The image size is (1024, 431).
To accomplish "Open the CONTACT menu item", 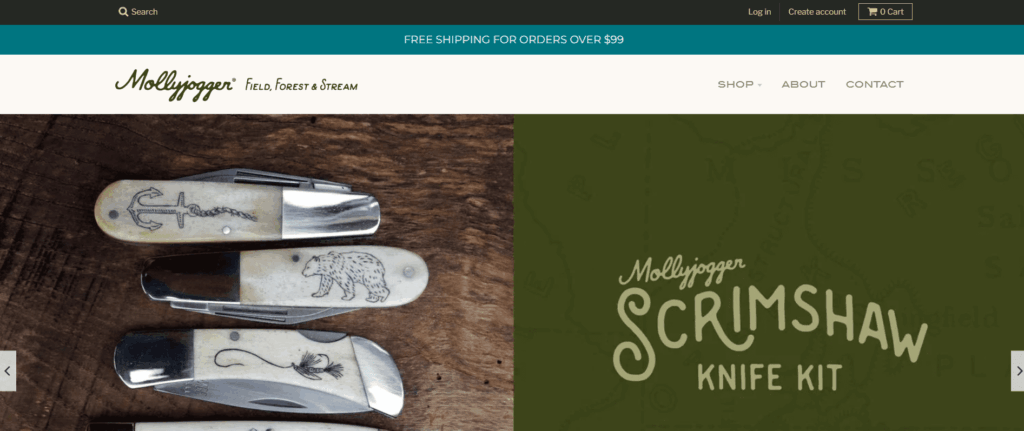I will pos(874,84).
